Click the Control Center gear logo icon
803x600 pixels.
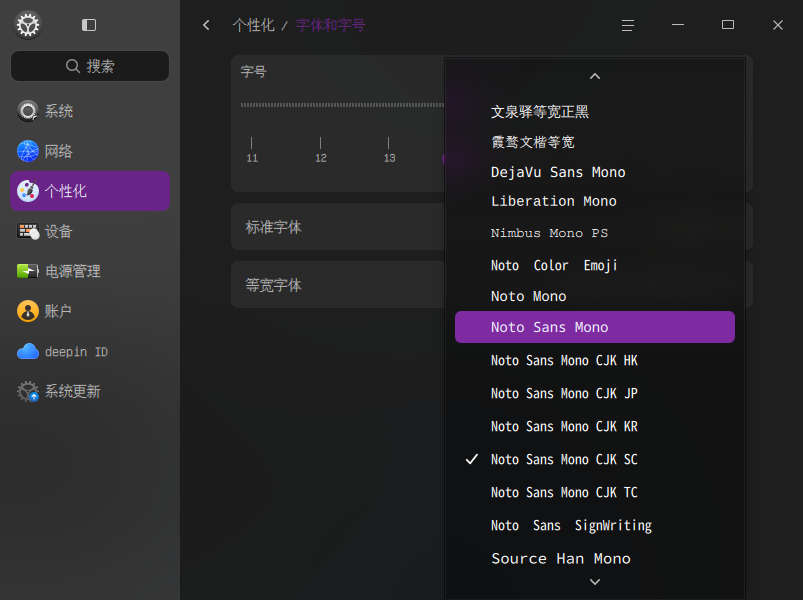click(x=28, y=25)
